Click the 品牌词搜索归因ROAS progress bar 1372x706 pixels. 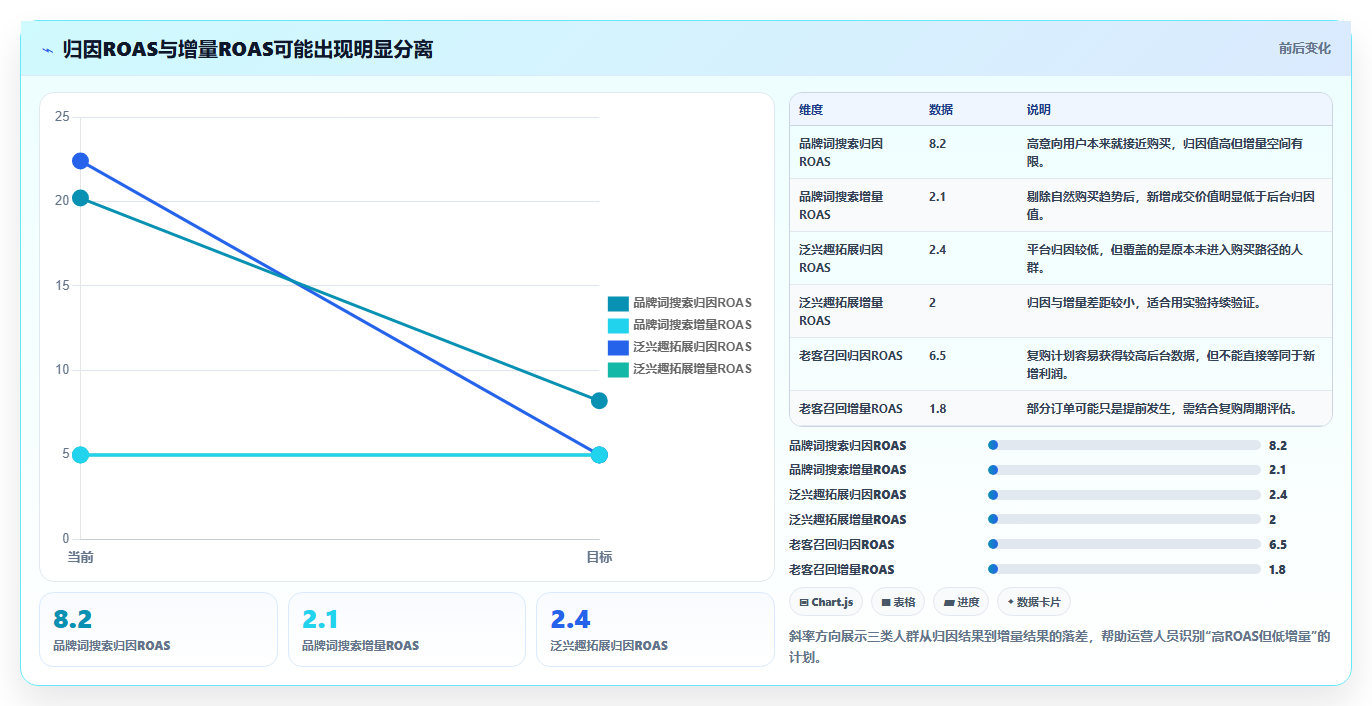pos(1124,445)
